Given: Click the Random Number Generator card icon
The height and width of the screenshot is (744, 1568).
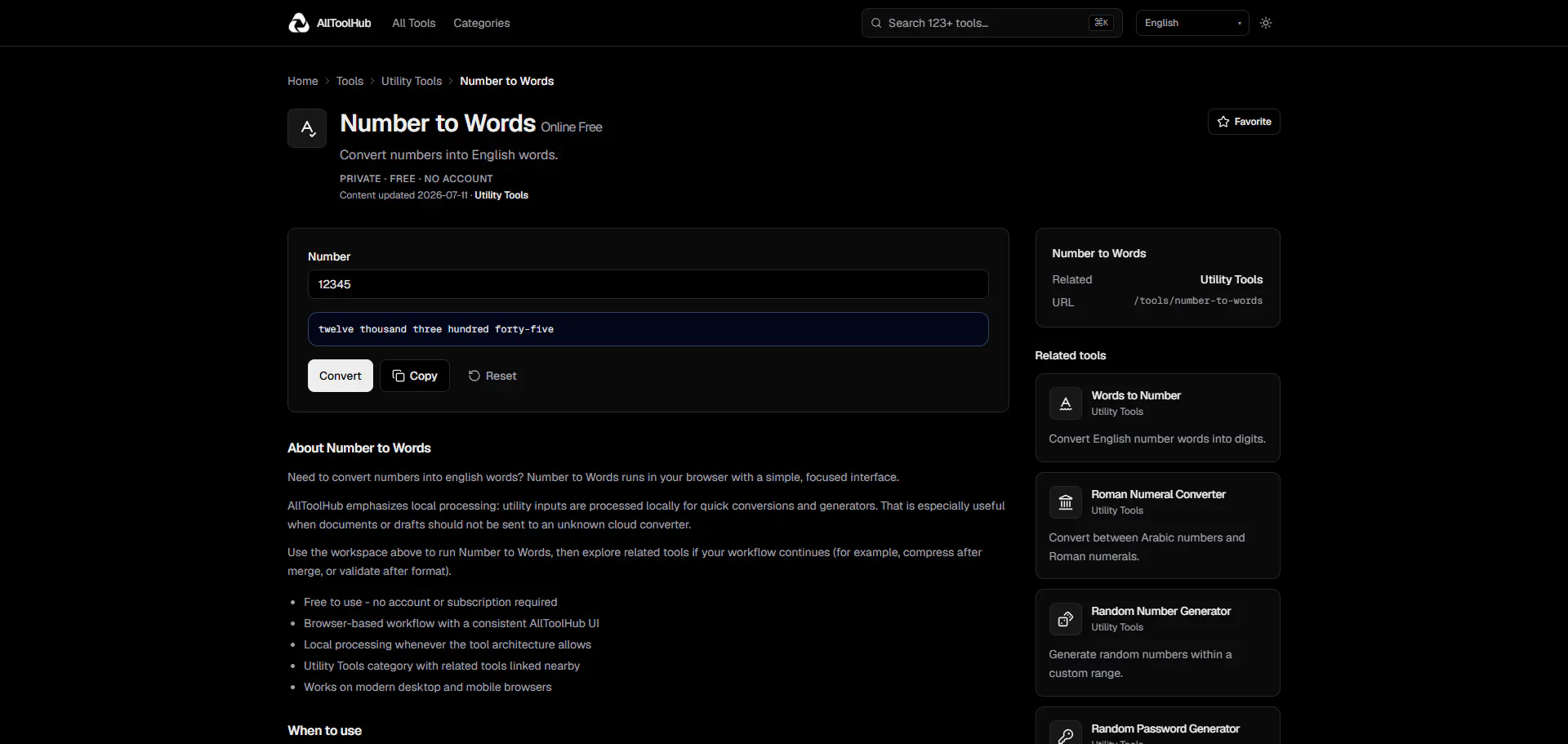Looking at the screenshot, I should click(1066, 619).
